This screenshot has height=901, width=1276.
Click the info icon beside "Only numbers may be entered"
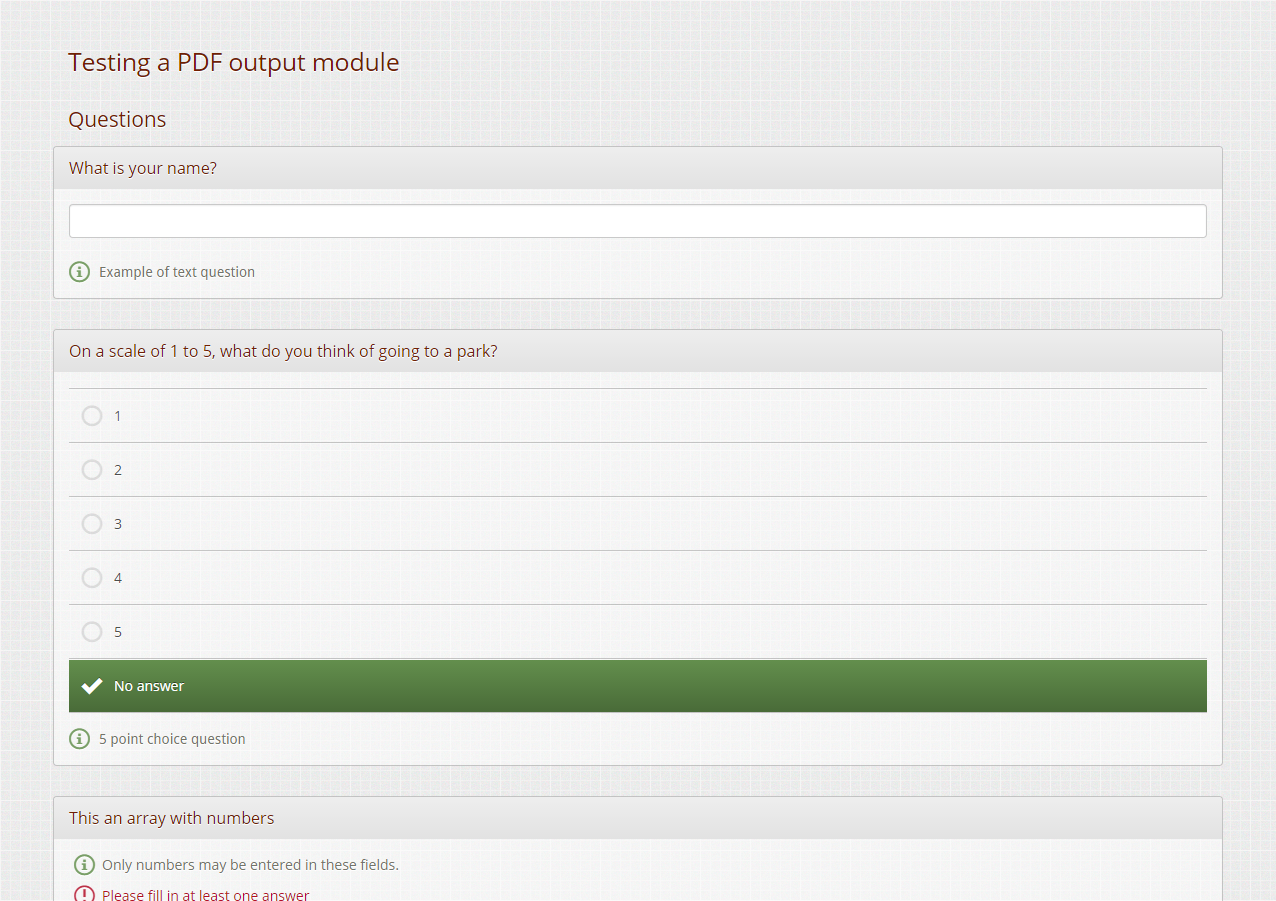pos(84,865)
